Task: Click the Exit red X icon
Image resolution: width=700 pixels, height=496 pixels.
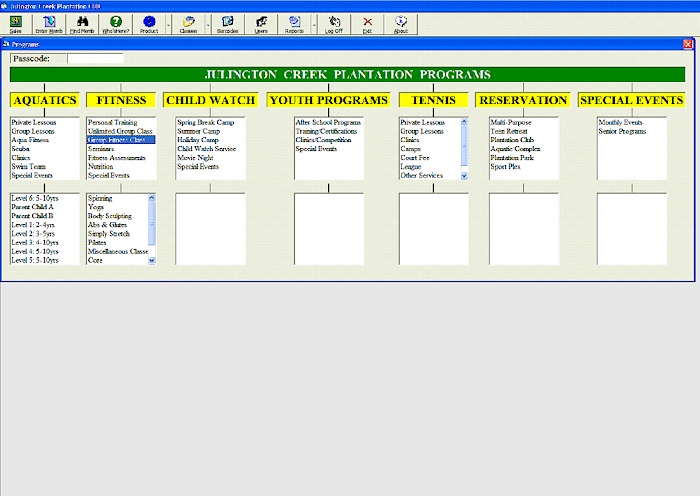Action: tap(367, 24)
